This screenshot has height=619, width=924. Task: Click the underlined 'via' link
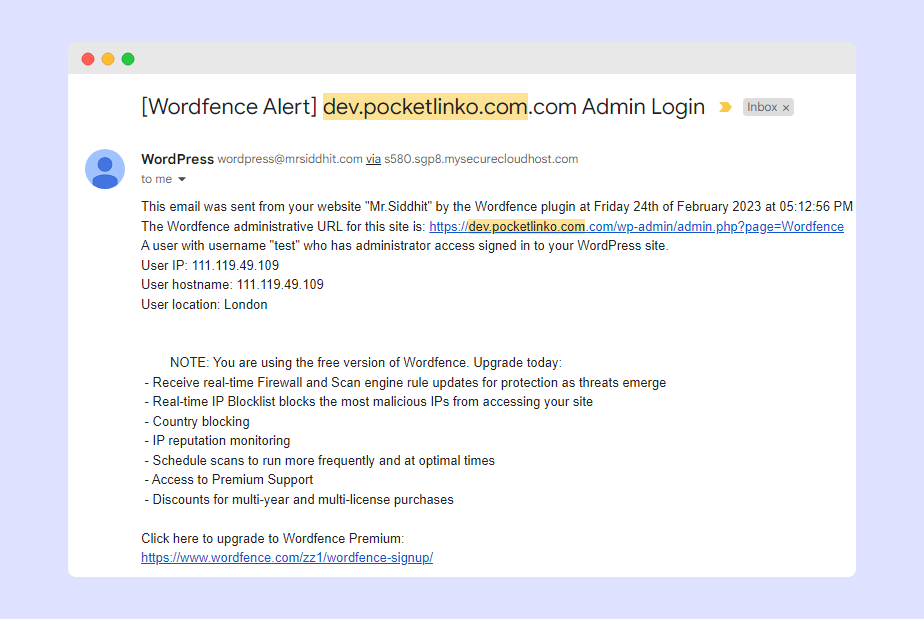(373, 159)
